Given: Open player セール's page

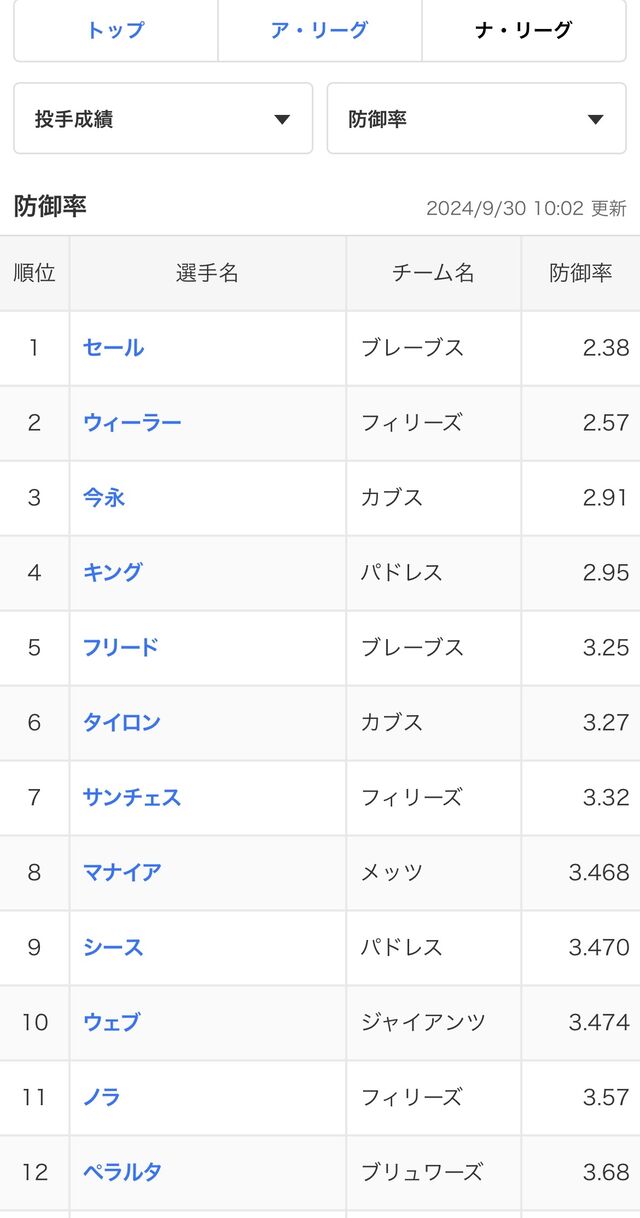Looking at the screenshot, I should pyautogui.click(x=114, y=348).
